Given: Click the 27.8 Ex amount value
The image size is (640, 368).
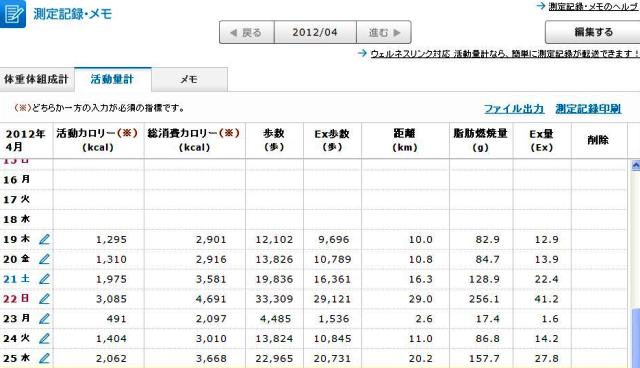Looking at the screenshot, I should point(547,359).
